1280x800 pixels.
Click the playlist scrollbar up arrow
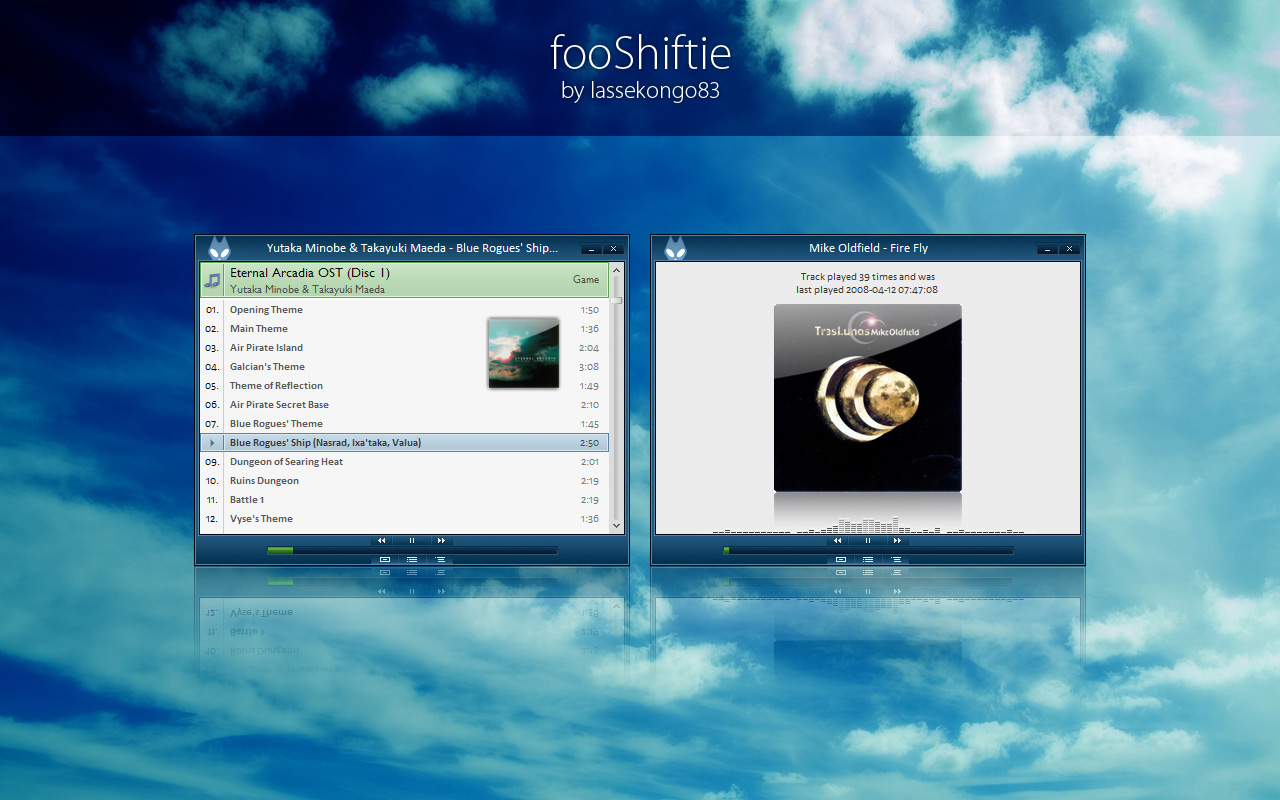click(617, 268)
